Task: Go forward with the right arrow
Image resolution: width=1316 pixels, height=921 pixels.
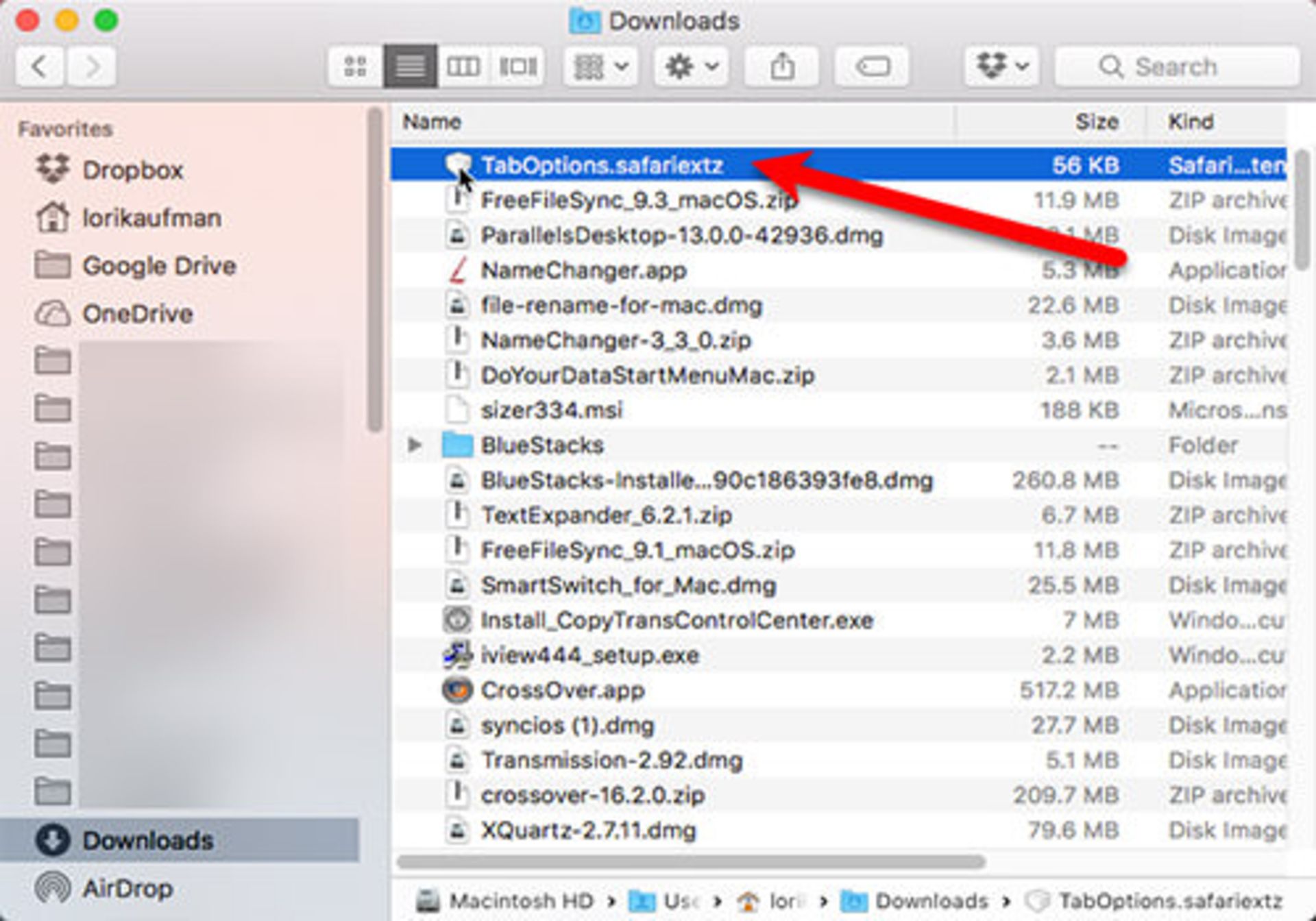Action: pos(91,66)
